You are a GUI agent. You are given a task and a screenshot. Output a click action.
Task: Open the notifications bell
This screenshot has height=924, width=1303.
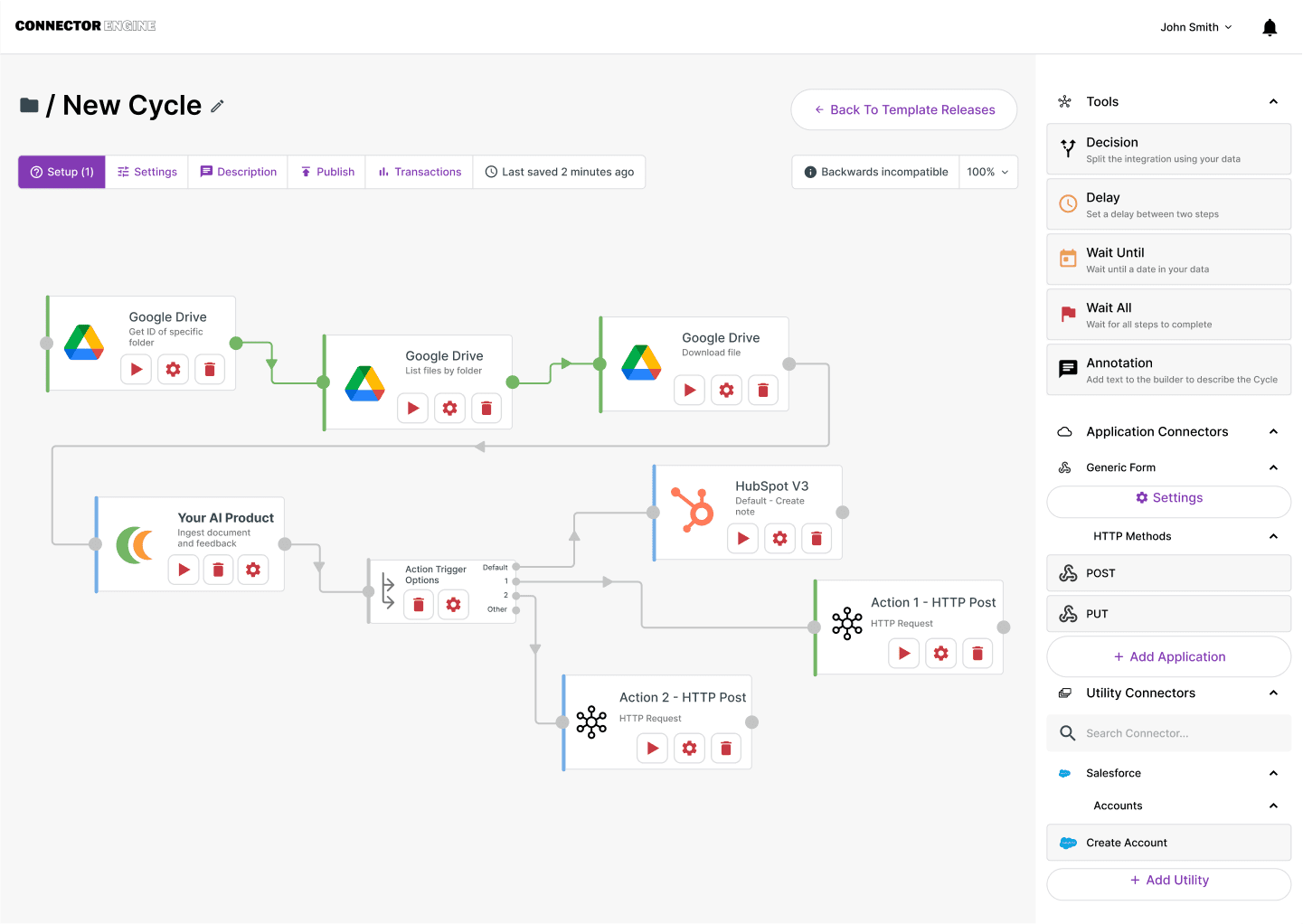point(1270,26)
